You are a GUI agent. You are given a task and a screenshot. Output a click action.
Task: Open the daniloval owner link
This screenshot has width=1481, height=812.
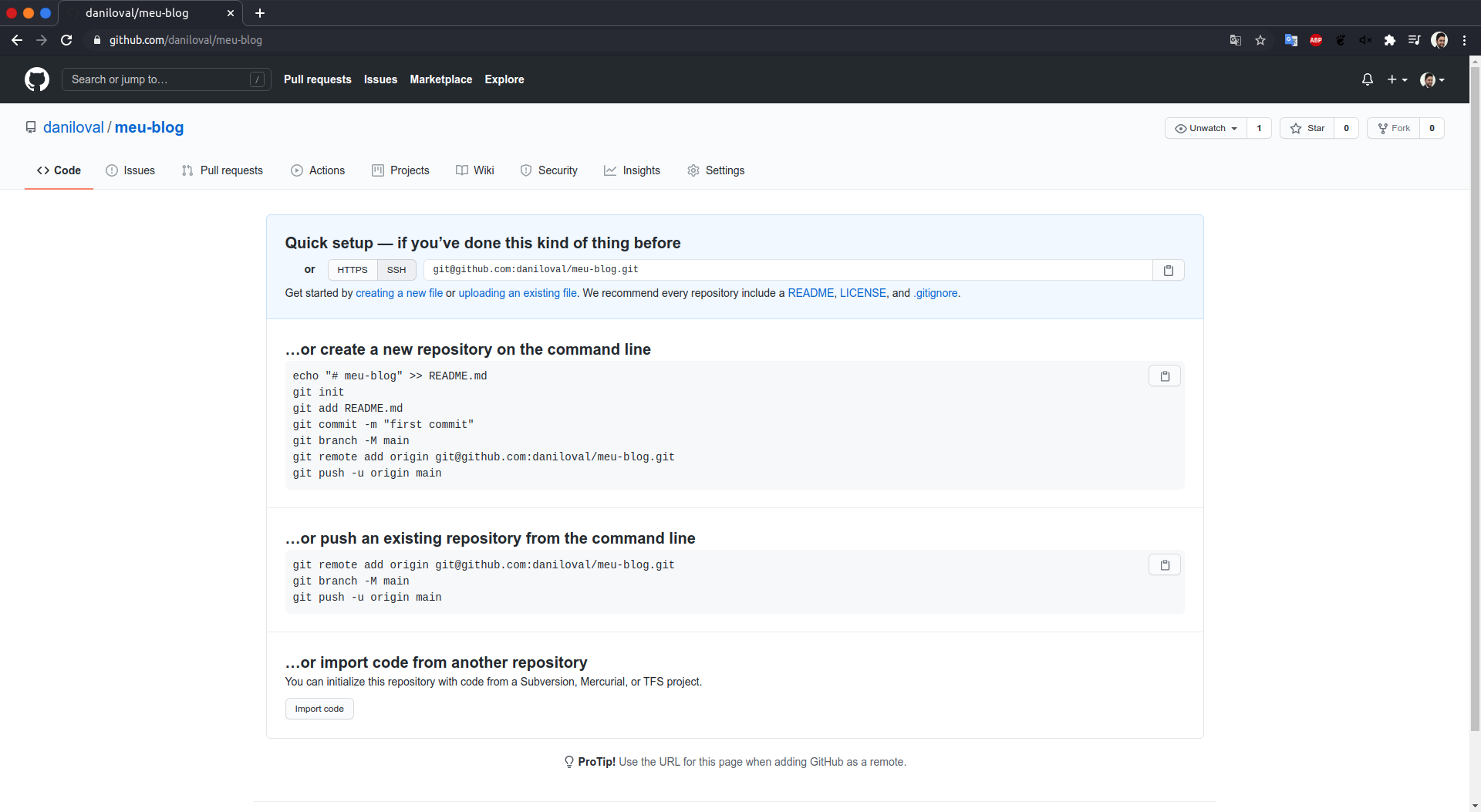point(73,127)
